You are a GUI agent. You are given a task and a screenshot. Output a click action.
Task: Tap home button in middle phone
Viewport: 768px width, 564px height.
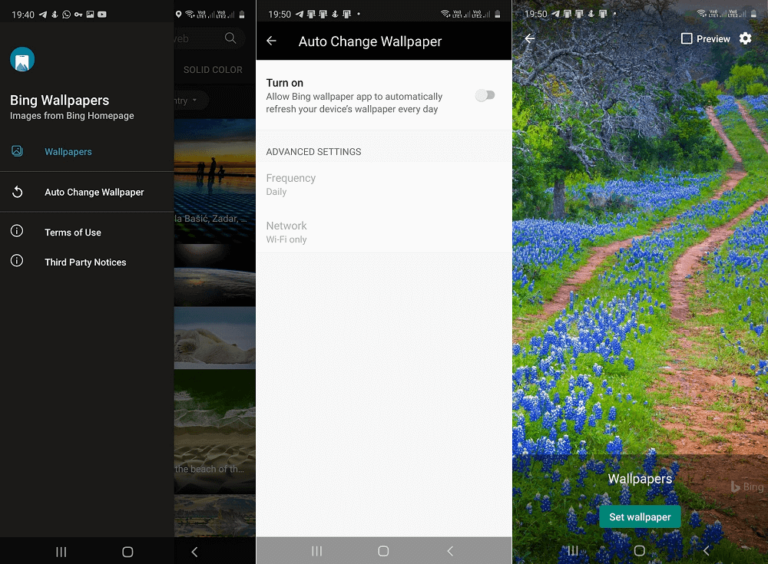tap(384, 551)
